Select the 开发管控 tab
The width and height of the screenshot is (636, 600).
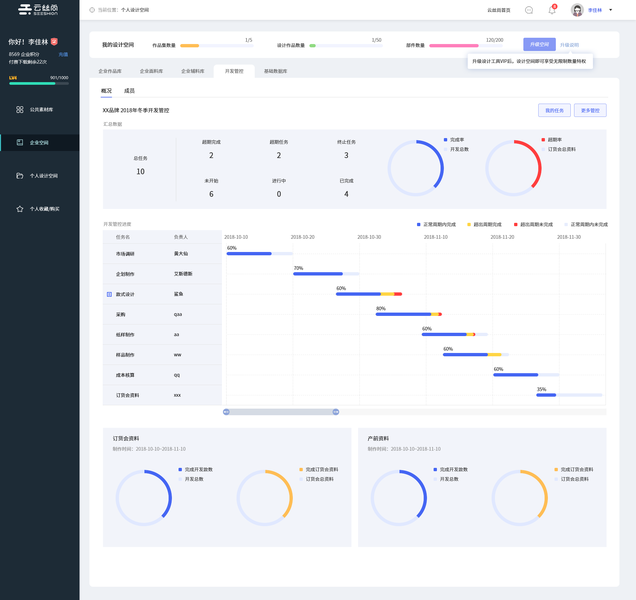coord(234,71)
